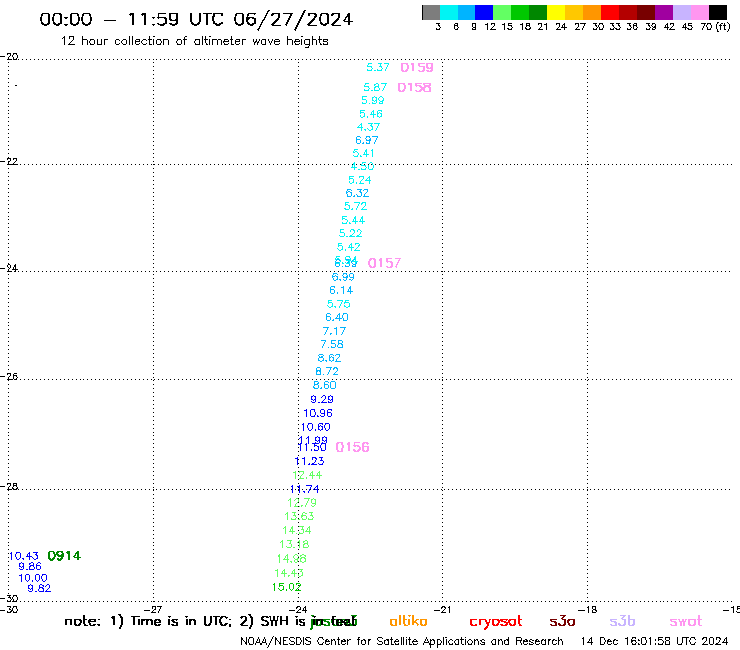Select the 9.82 reading

[39, 588]
